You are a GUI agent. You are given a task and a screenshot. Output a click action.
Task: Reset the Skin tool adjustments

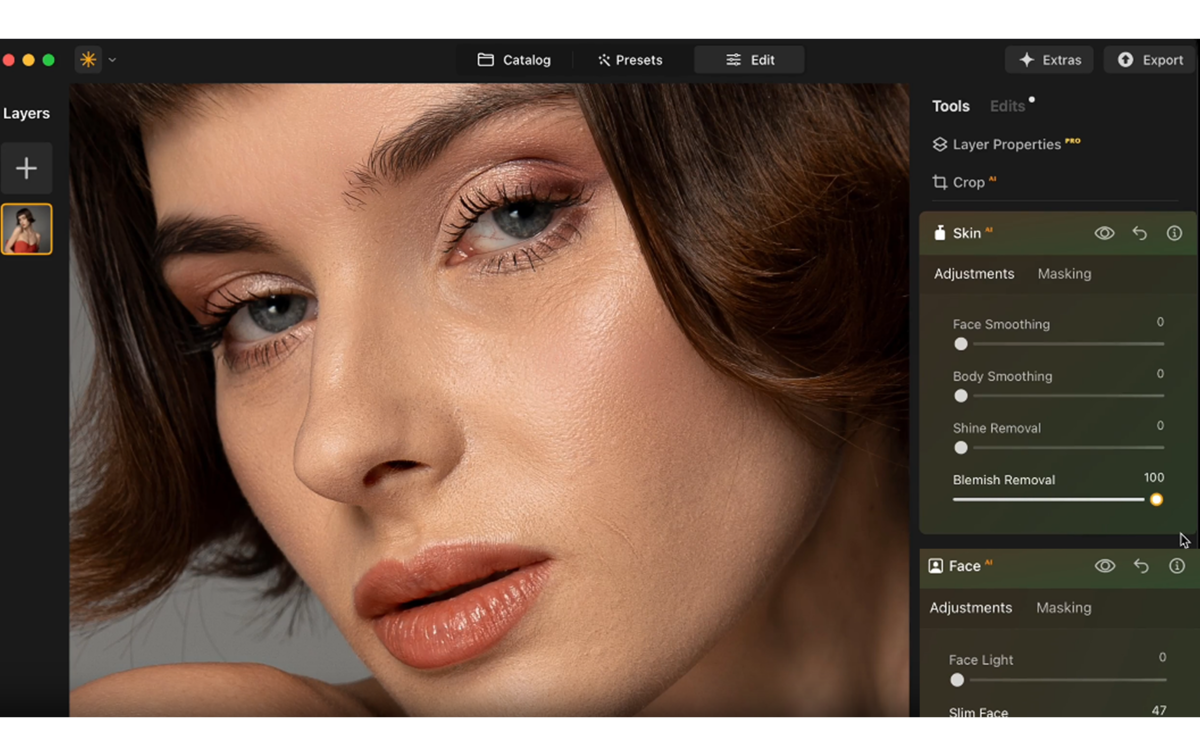click(1140, 233)
